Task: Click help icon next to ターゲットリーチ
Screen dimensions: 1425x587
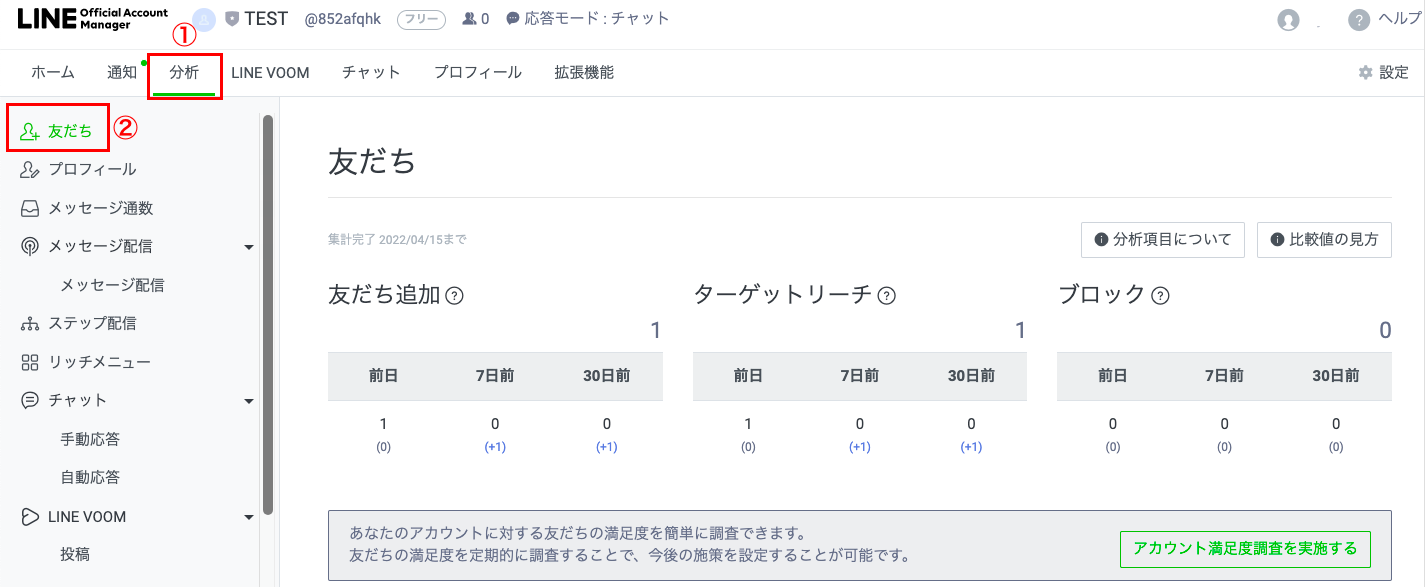Action: point(886,296)
